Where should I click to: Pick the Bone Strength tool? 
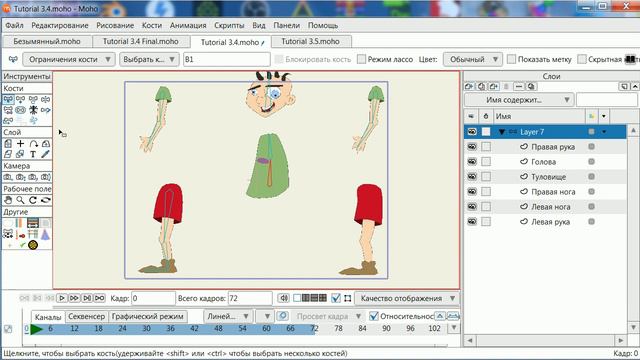[x=20, y=110]
